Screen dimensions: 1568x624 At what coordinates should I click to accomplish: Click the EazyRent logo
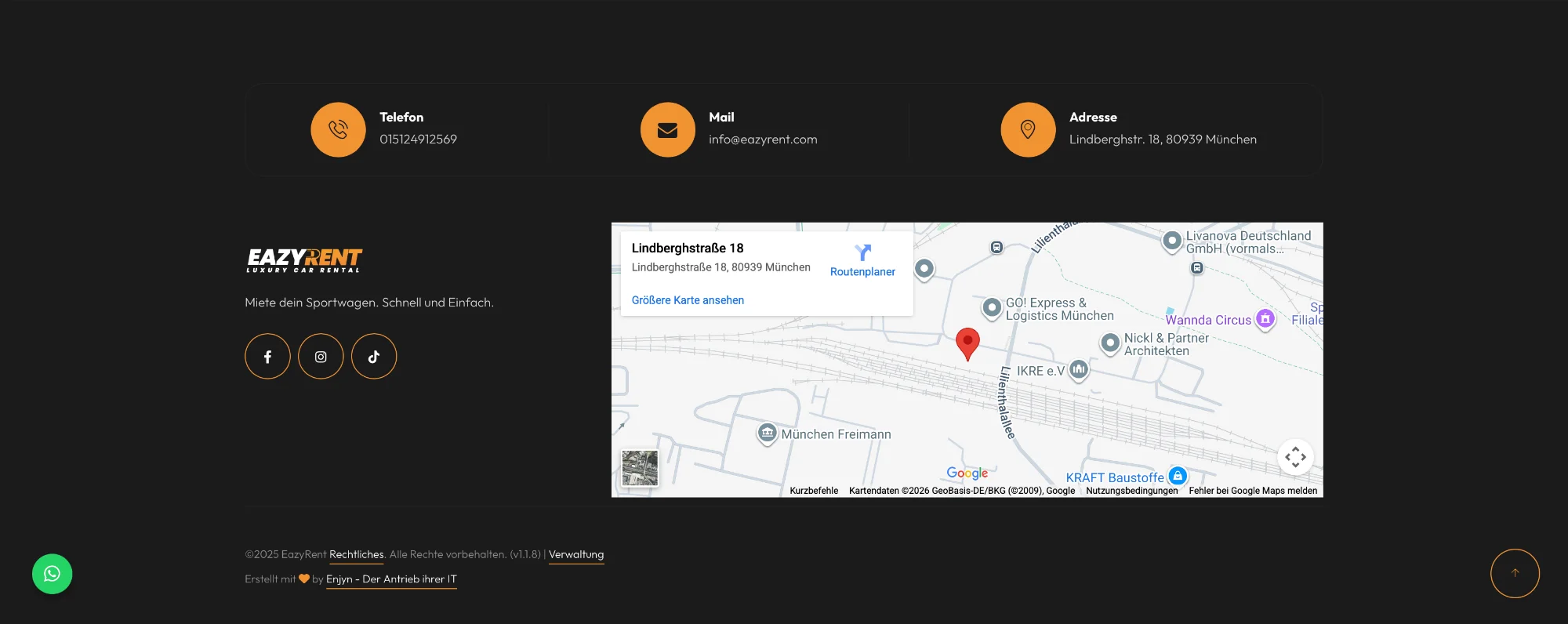point(304,259)
